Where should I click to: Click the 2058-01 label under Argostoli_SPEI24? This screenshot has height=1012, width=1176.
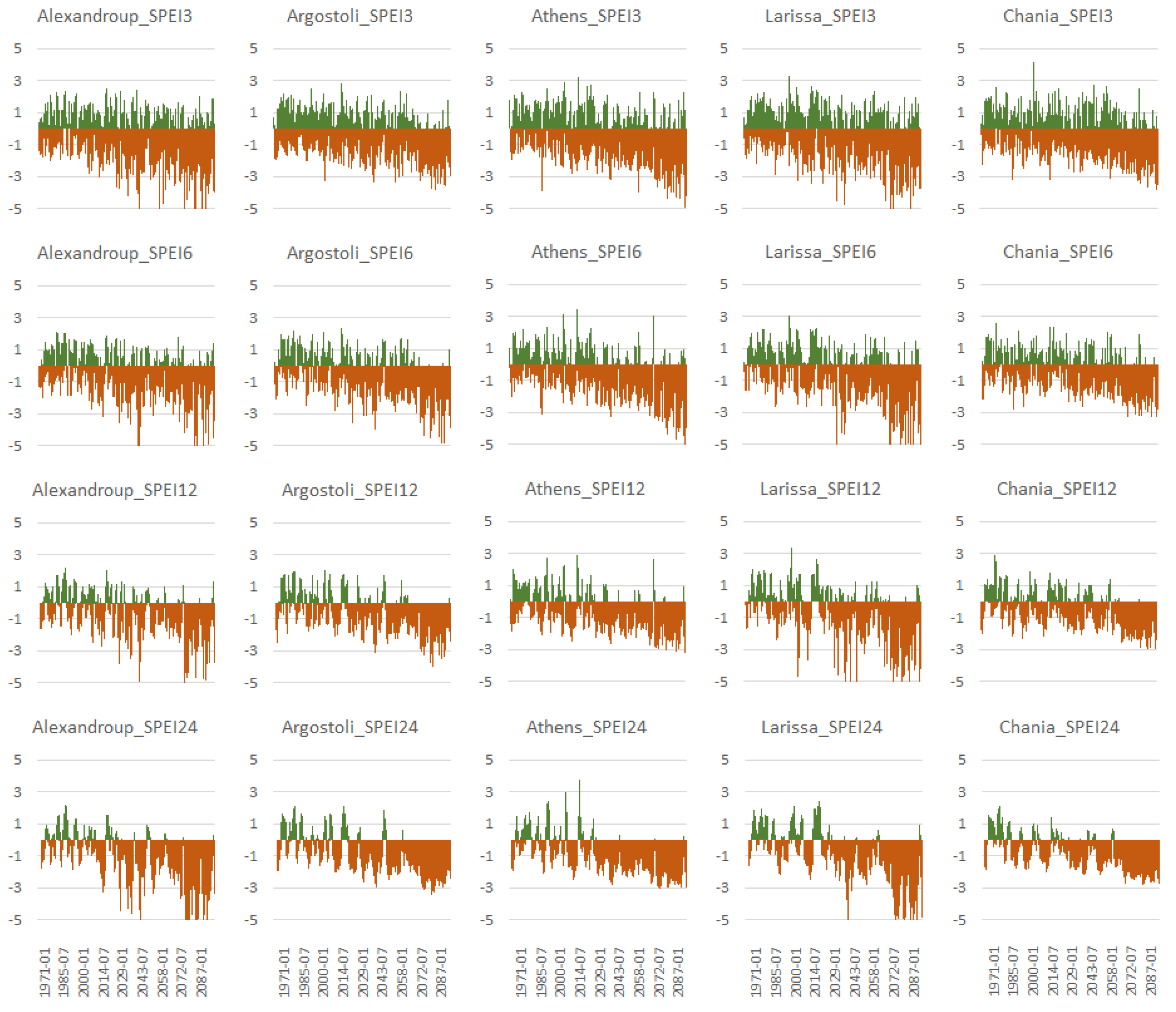click(x=402, y=972)
